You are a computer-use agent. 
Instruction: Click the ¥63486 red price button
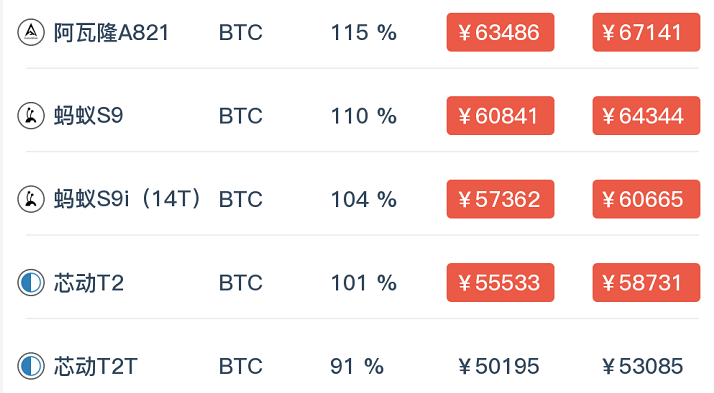(500, 32)
